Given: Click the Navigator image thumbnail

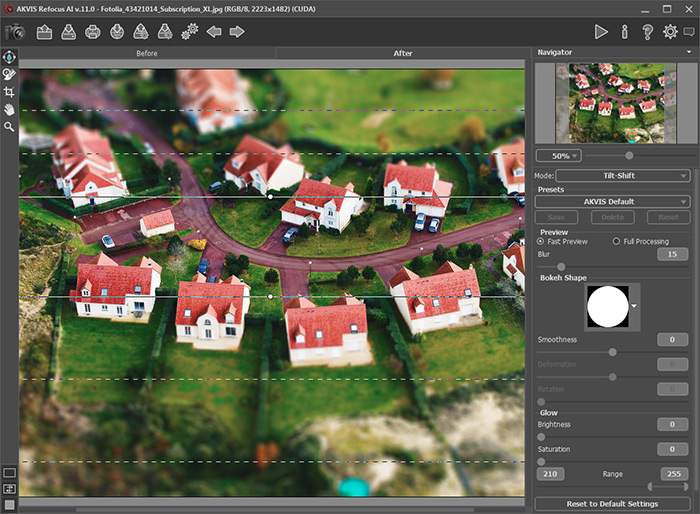Looking at the screenshot, I should (x=616, y=103).
